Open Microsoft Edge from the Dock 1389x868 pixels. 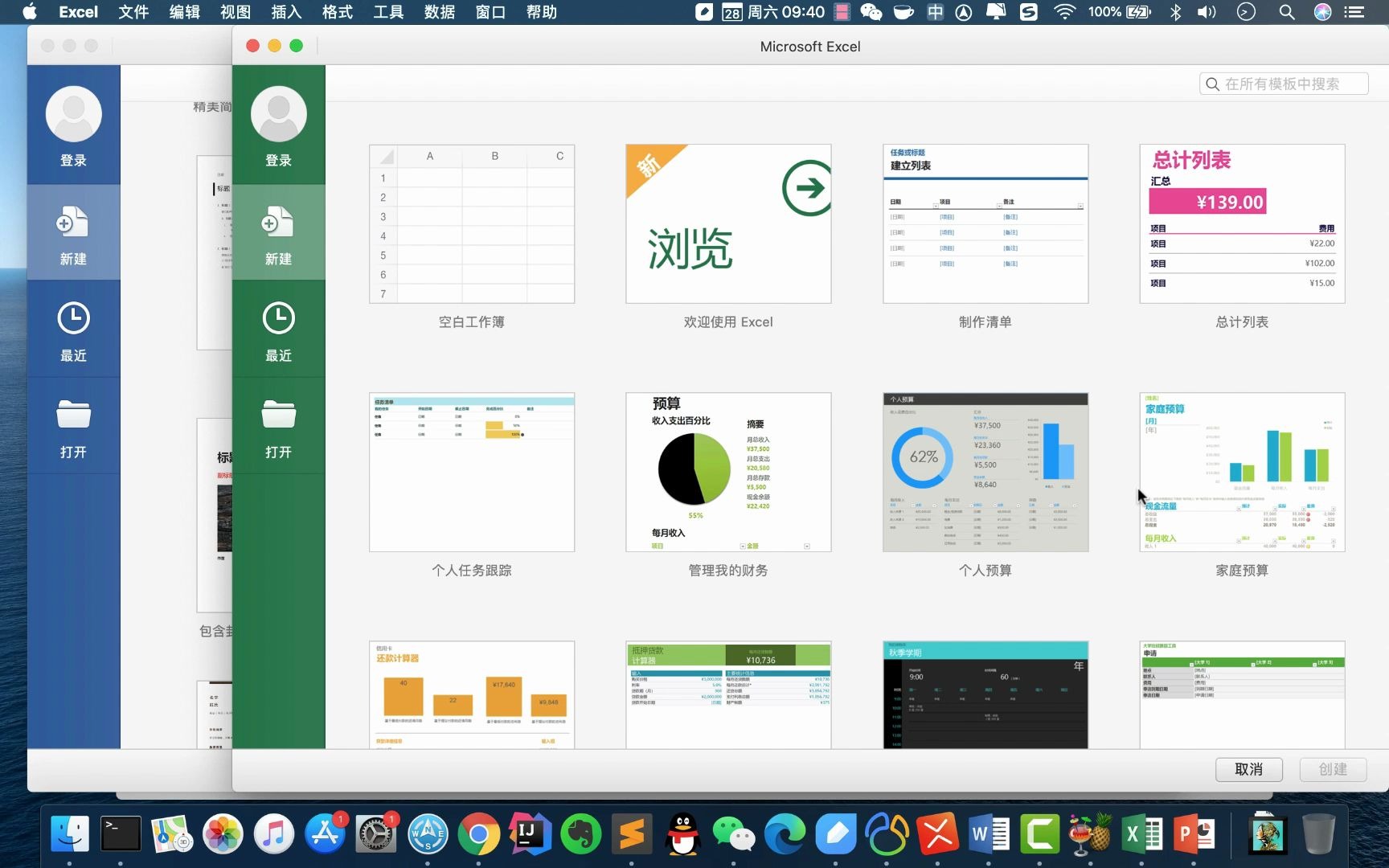785,834
